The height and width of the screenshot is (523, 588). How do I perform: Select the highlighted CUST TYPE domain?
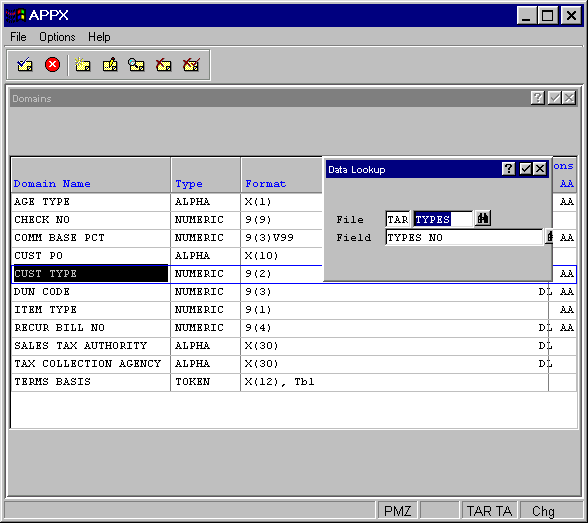(90, 274)
